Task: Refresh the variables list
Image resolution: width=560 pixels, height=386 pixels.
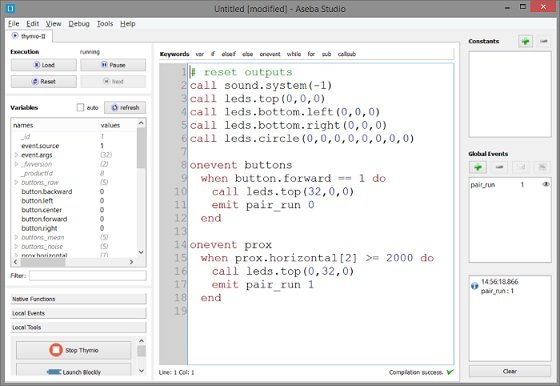Action: point(125,107)
